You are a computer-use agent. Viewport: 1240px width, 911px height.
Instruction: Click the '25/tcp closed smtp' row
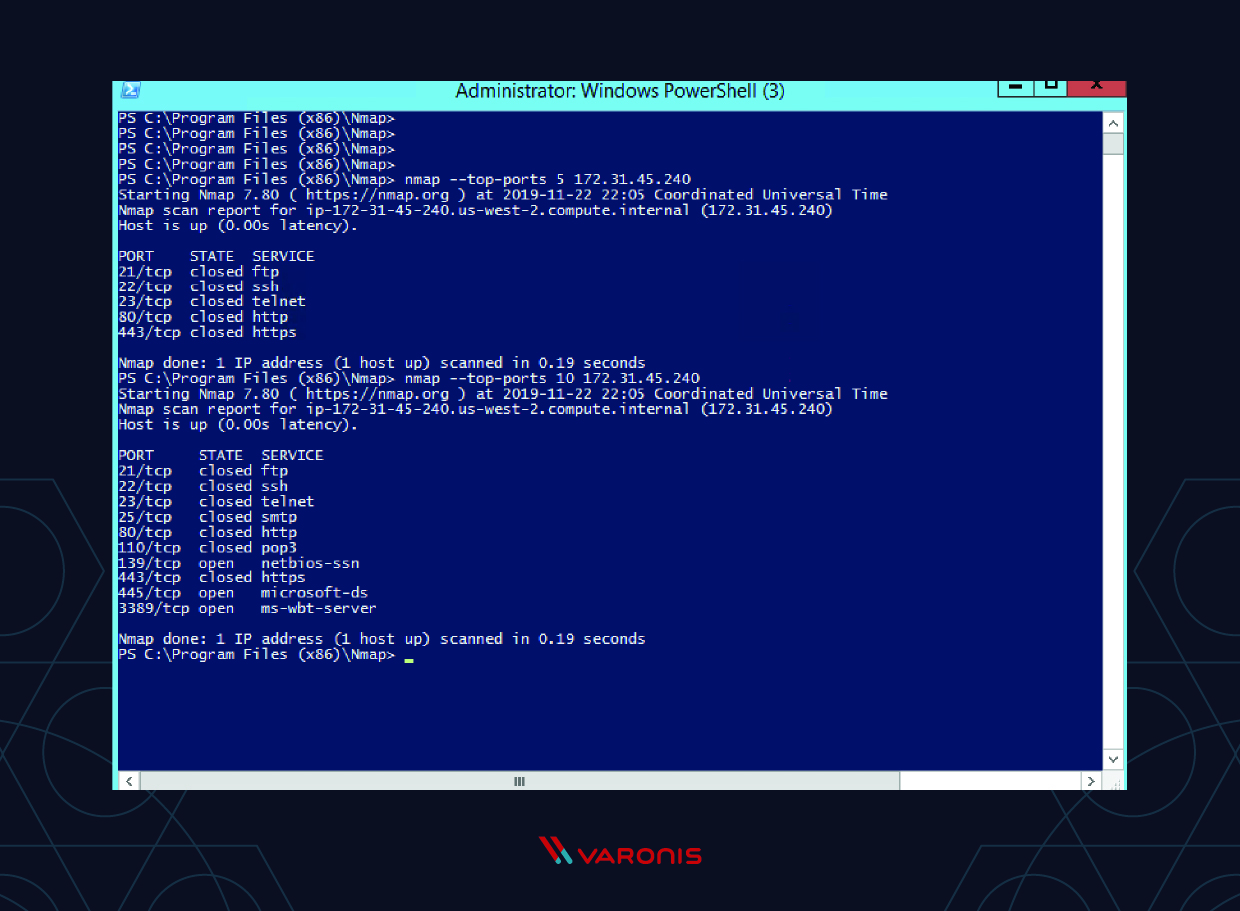207,517
